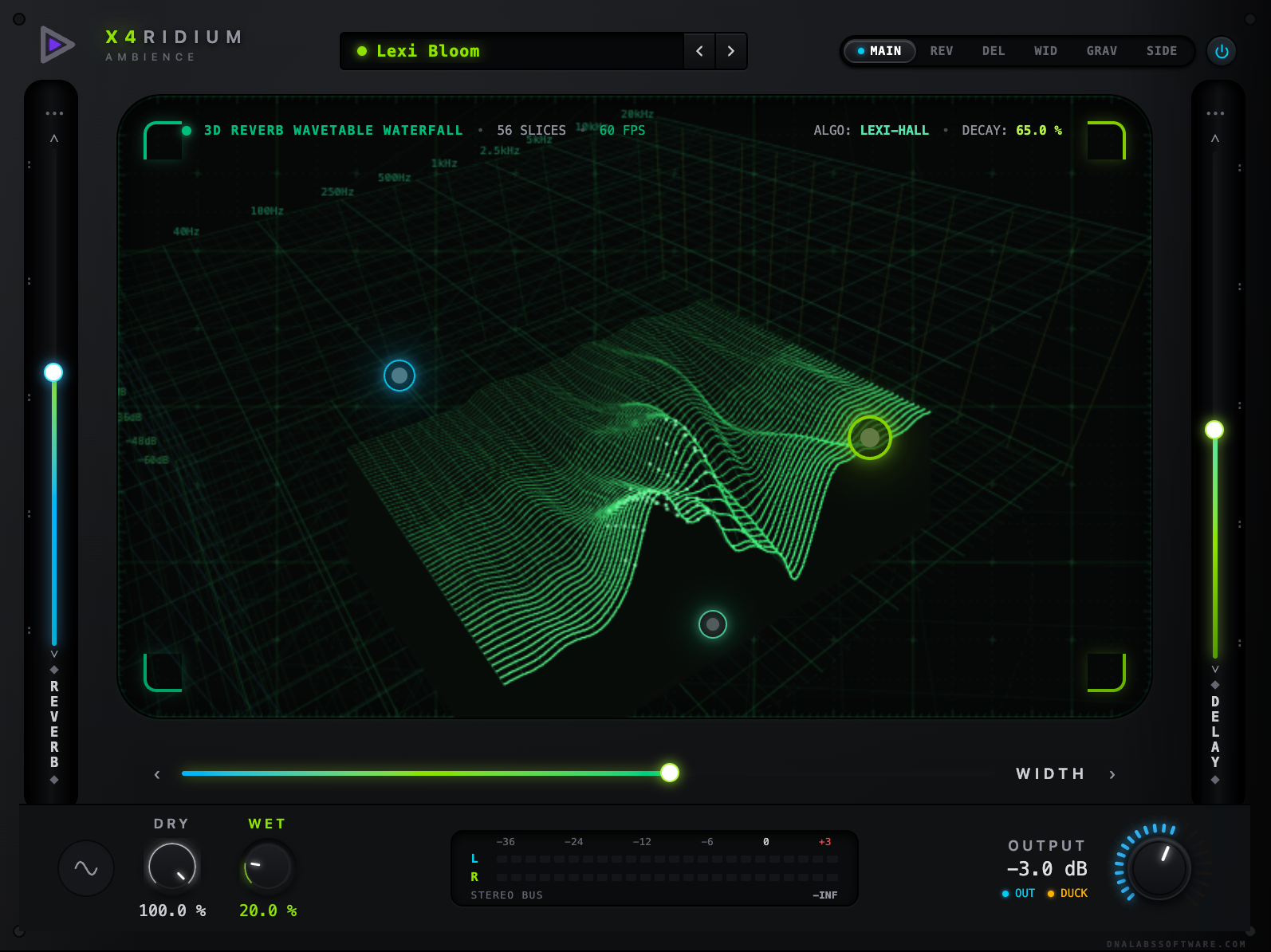
Task: Open the Delay strip three-dot menu
Action: [x=1215, y=113]
